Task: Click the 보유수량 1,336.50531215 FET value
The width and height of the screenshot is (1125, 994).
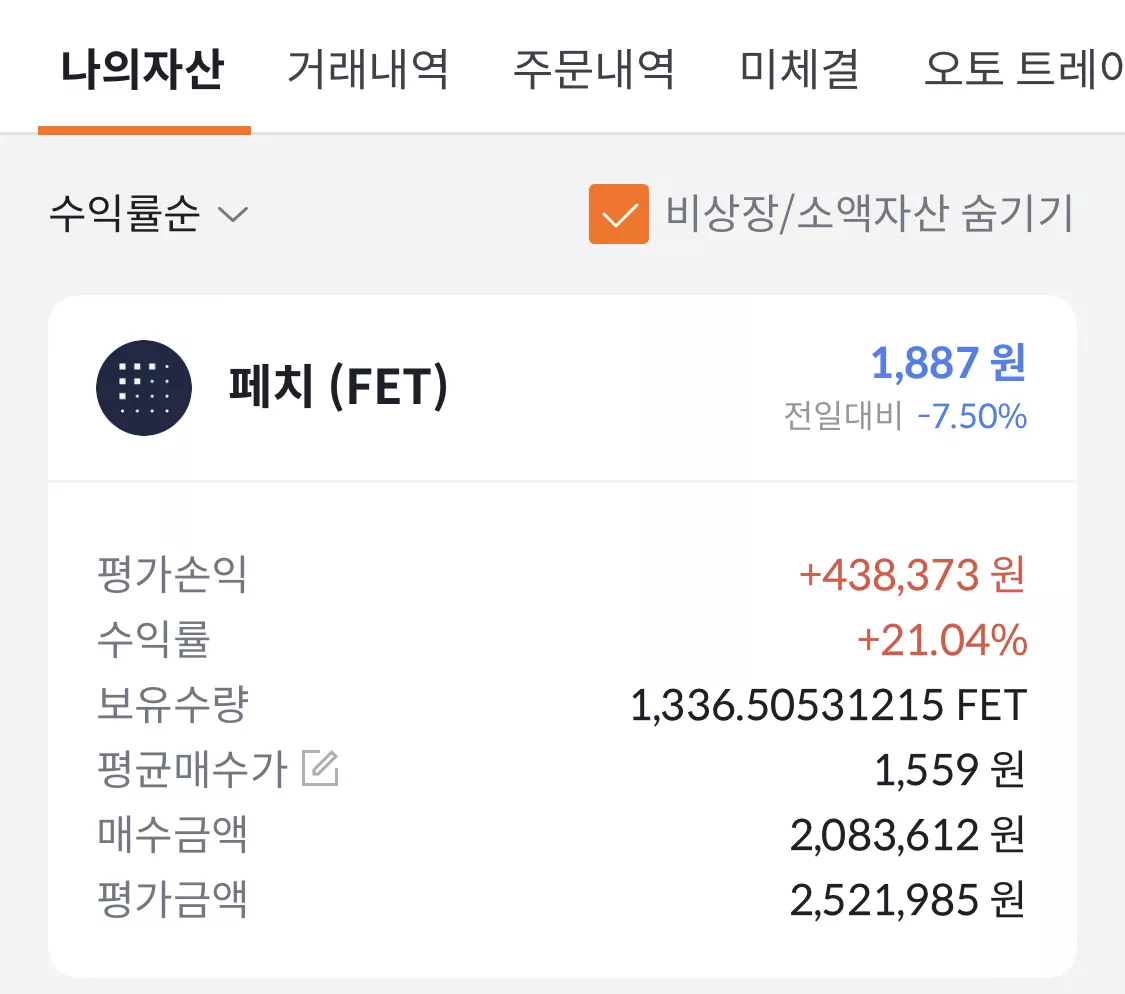Action: tap(829, 705)
